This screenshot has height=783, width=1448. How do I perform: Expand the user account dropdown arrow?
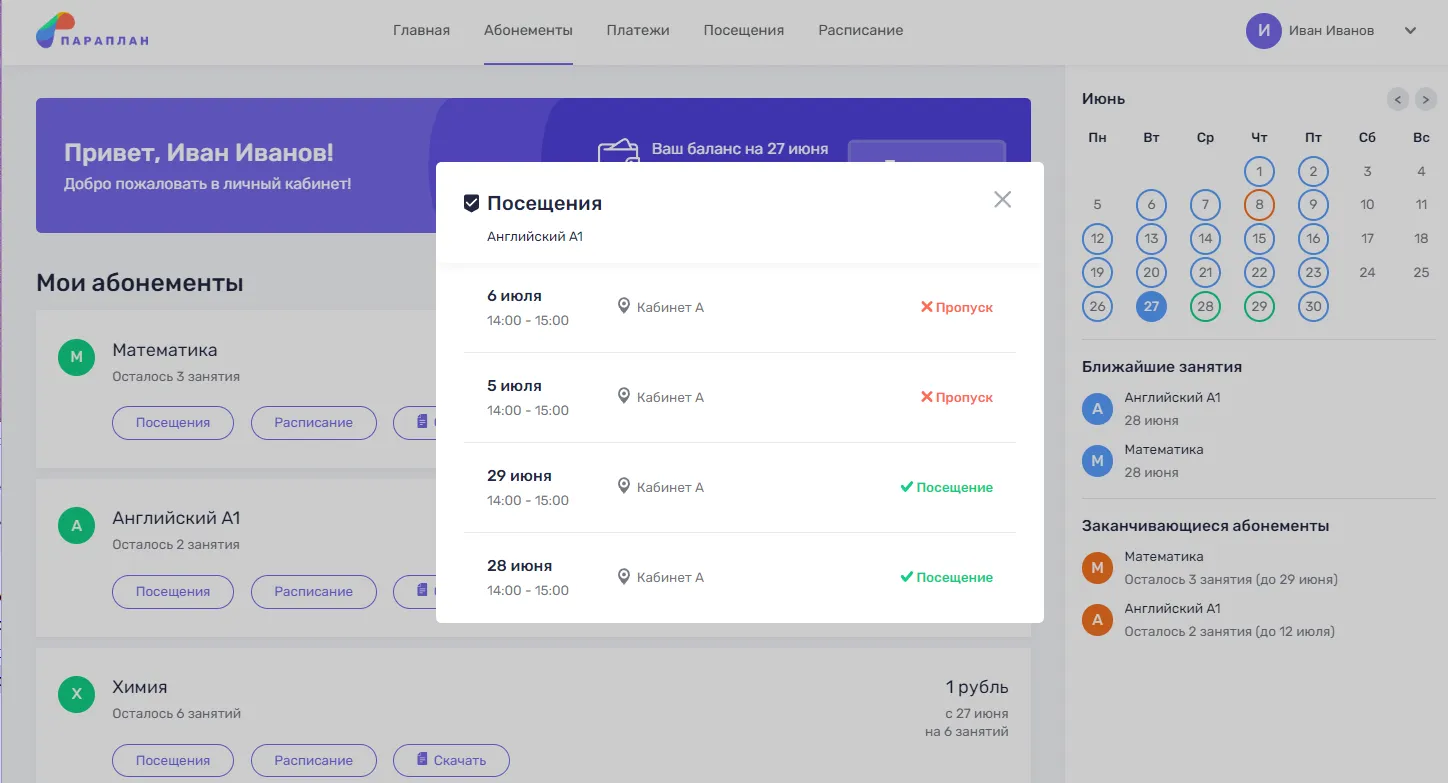(x=1410, y=31)
